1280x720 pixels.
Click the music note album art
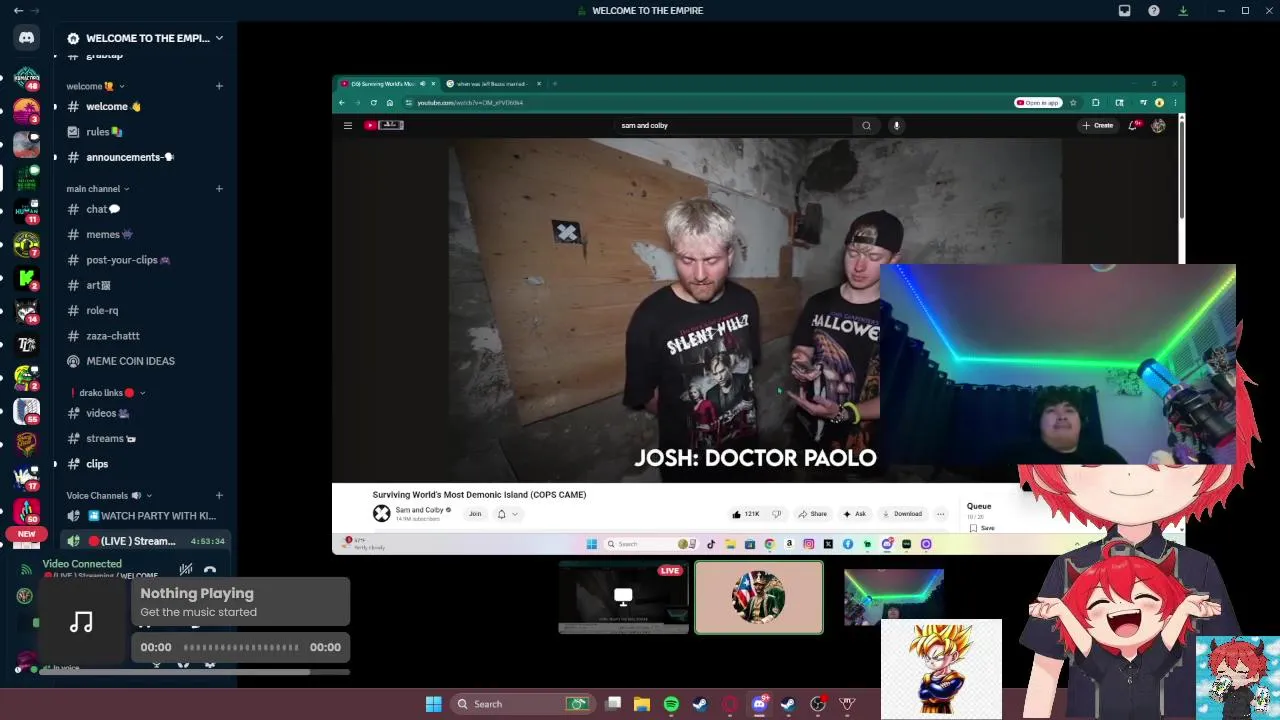tap(82, 622)
